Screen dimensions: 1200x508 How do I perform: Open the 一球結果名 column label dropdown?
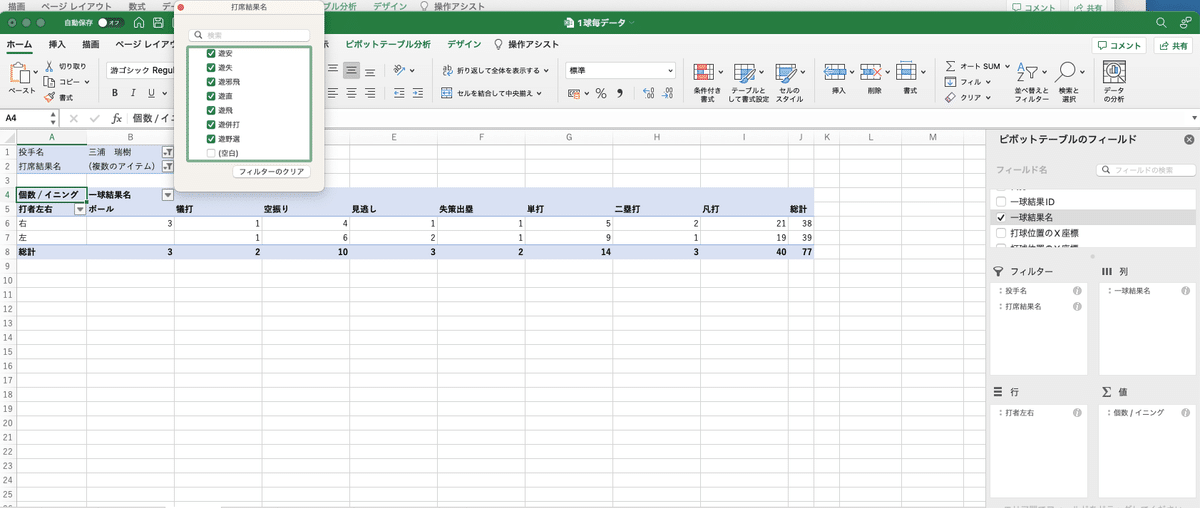tap(168, 195)
